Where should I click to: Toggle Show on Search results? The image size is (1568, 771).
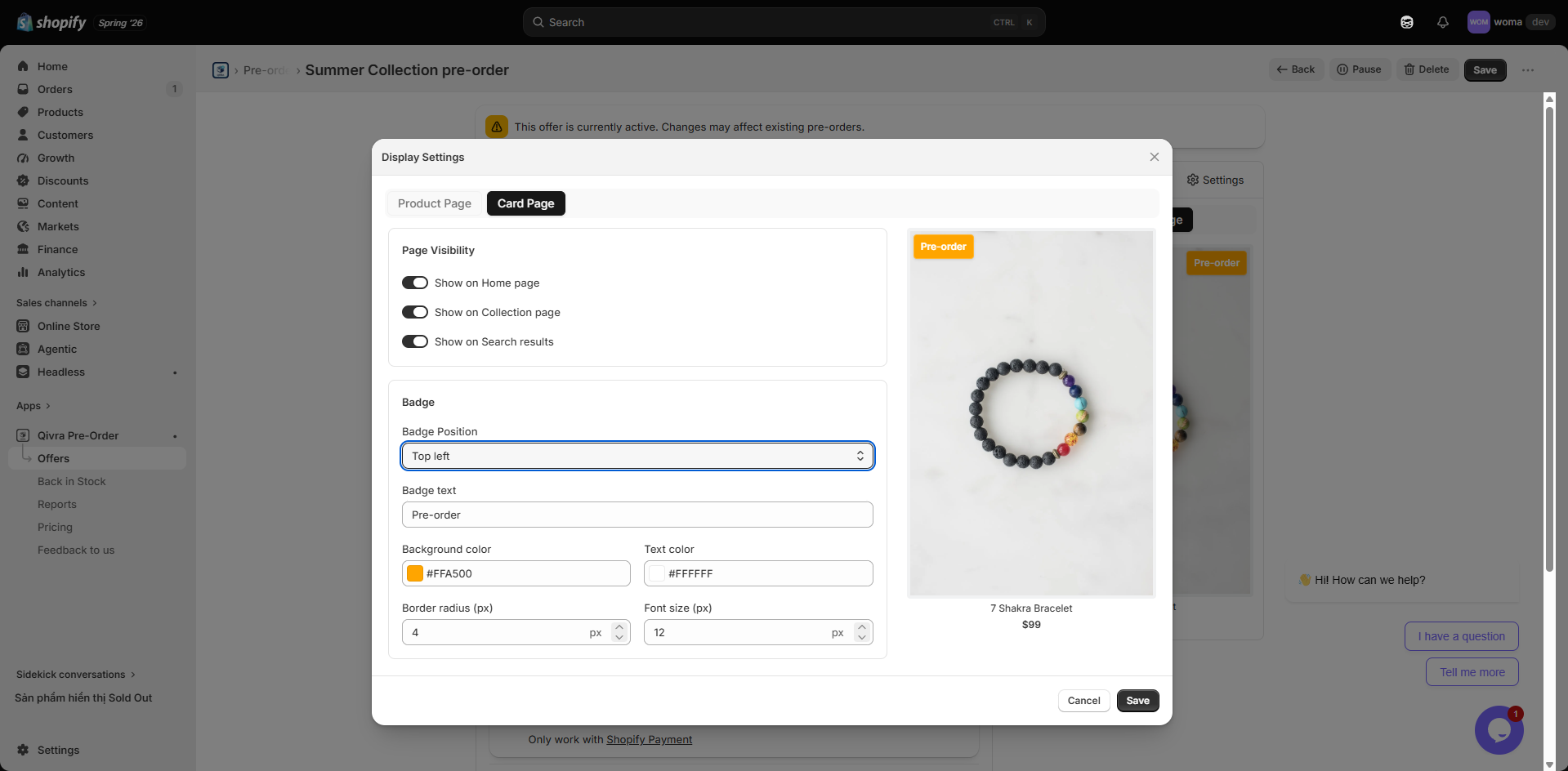415,341
